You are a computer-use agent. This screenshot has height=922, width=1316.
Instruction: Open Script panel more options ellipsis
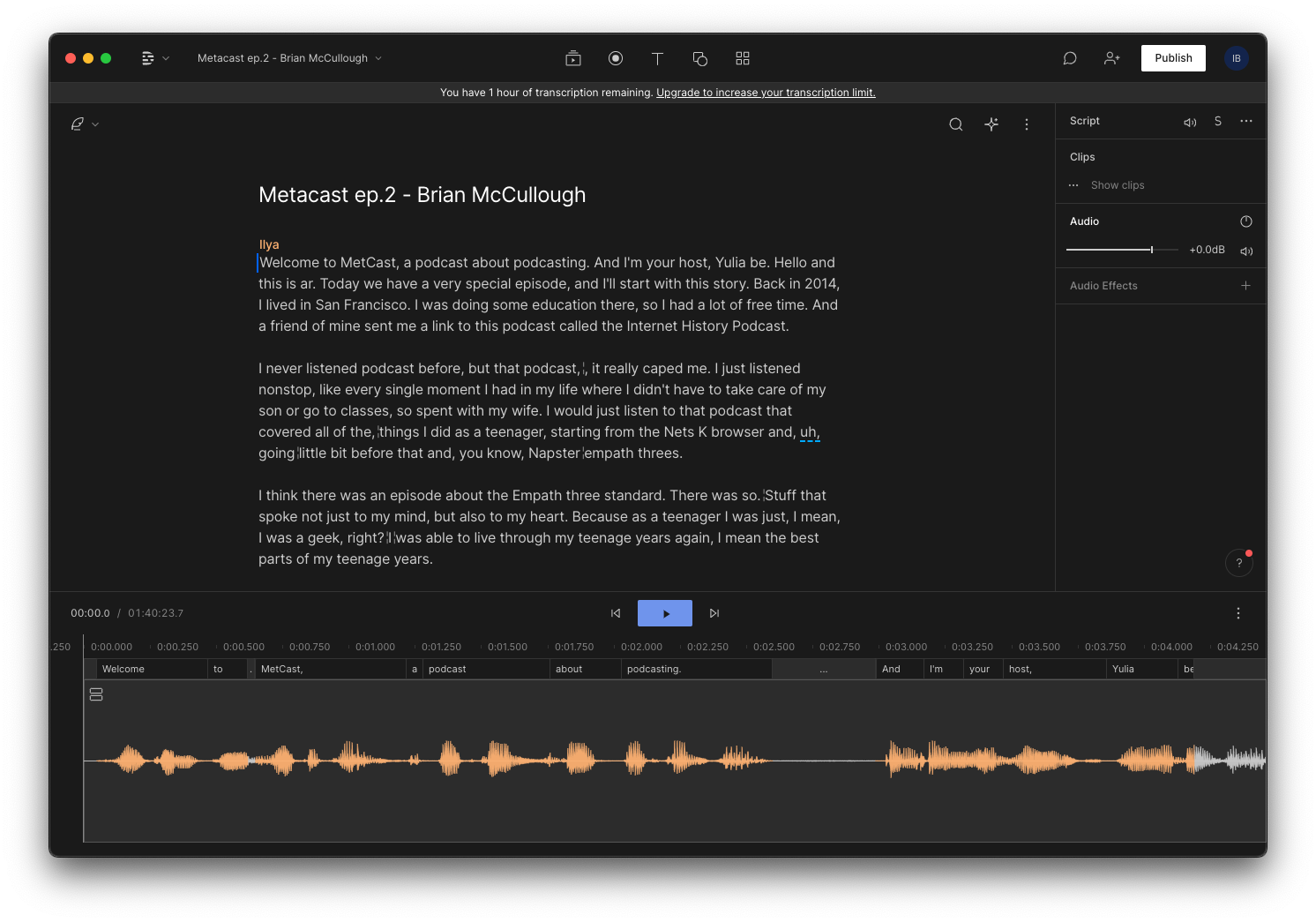[x=1246, y=121]
